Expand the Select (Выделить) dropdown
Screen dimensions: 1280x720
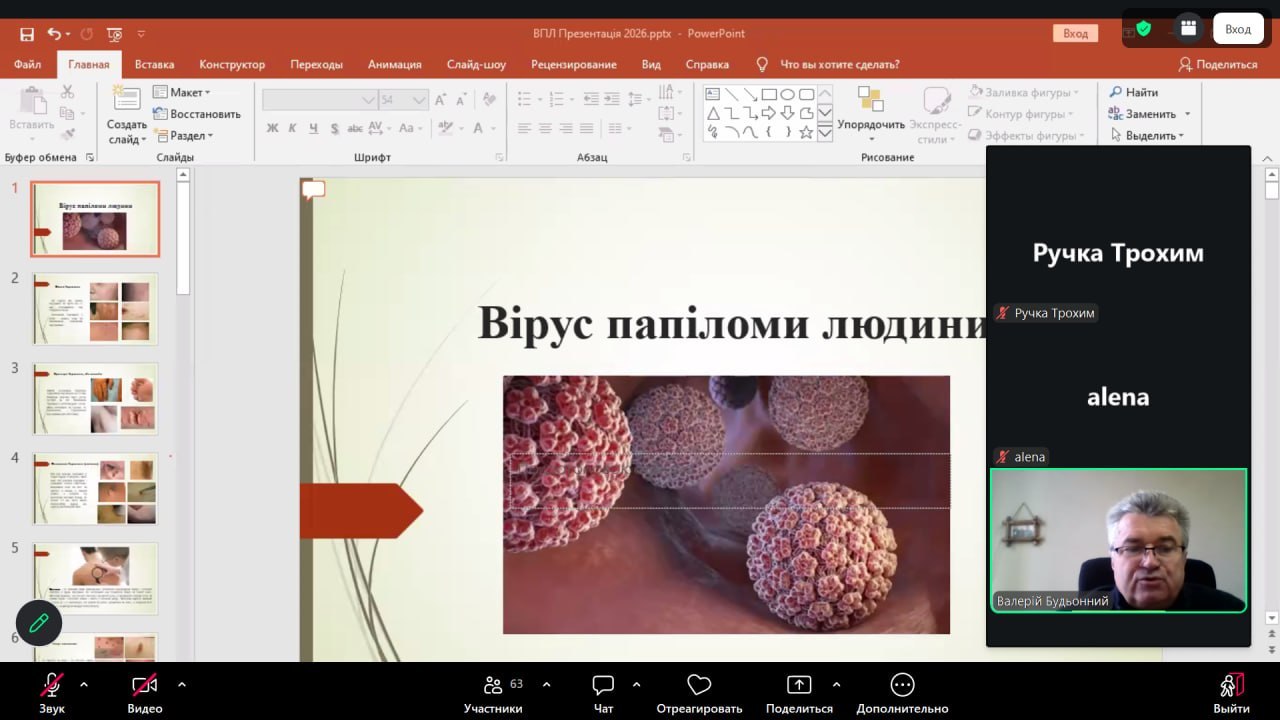tap(1154, 136)
